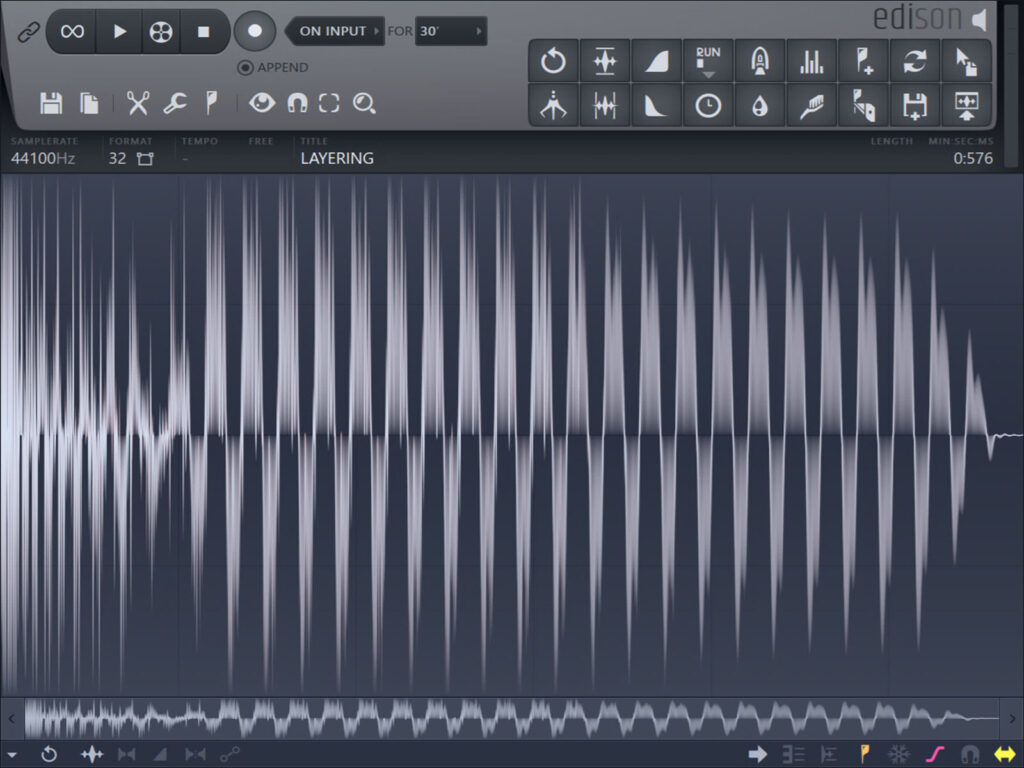
Task: Toggle the yellow double-arrow icon in bottom bar
Action: [1004, 755]
